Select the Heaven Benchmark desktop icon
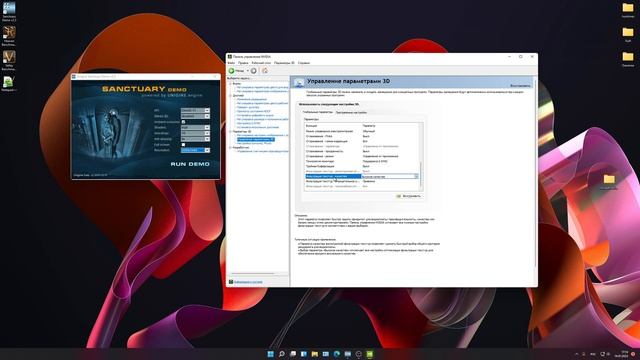Image resolution: width=640 pixels, height=360 pixels. (9, 33)
